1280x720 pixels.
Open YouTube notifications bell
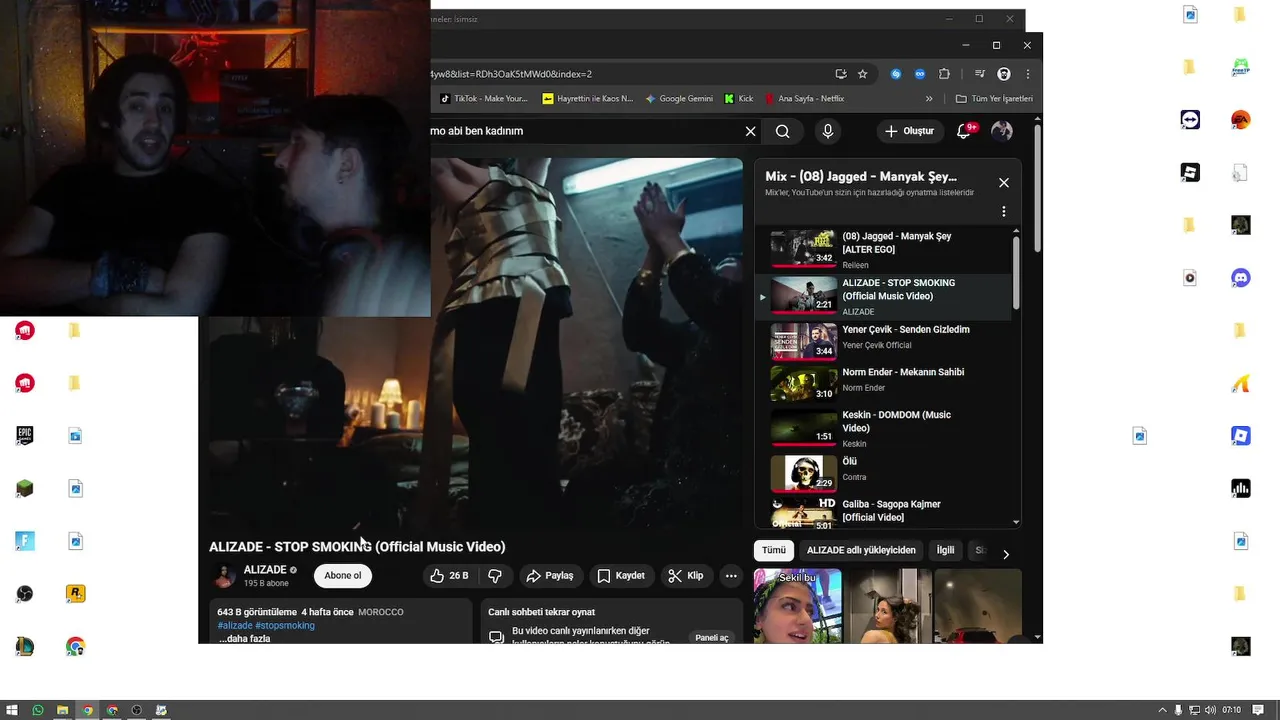(965, 131)
